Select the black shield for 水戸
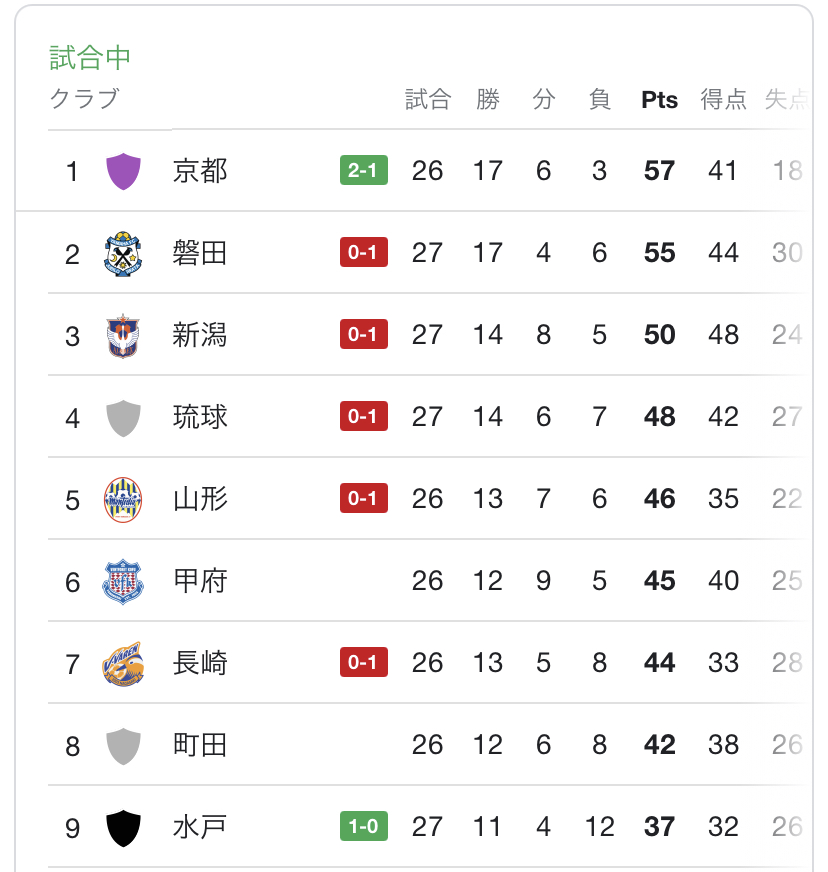Viewport: 828px width, 872px height. coord(123,828)
